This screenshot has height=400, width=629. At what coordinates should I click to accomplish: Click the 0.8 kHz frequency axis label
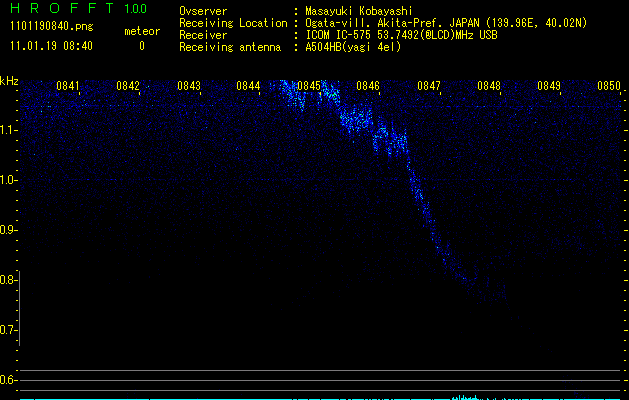click(8, 280)
